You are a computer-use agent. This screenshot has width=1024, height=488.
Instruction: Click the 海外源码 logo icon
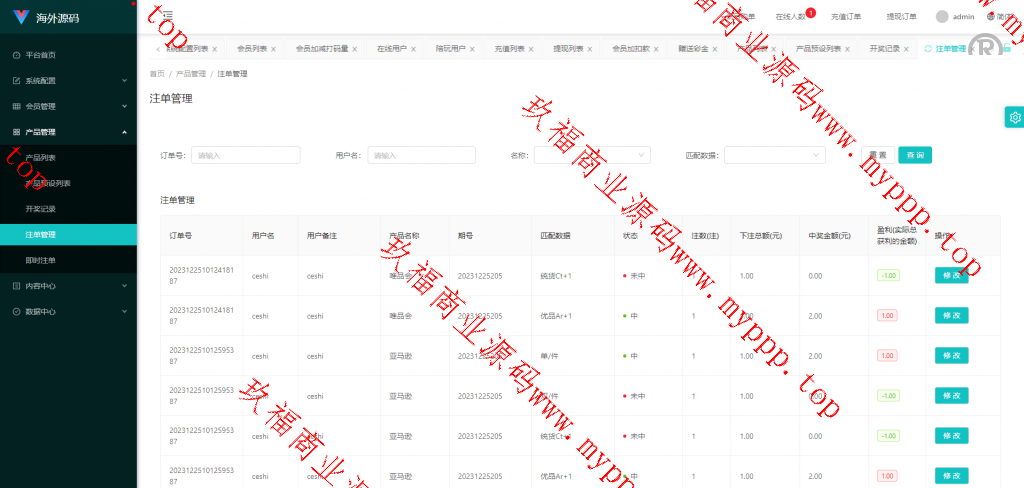click(21, 17)
